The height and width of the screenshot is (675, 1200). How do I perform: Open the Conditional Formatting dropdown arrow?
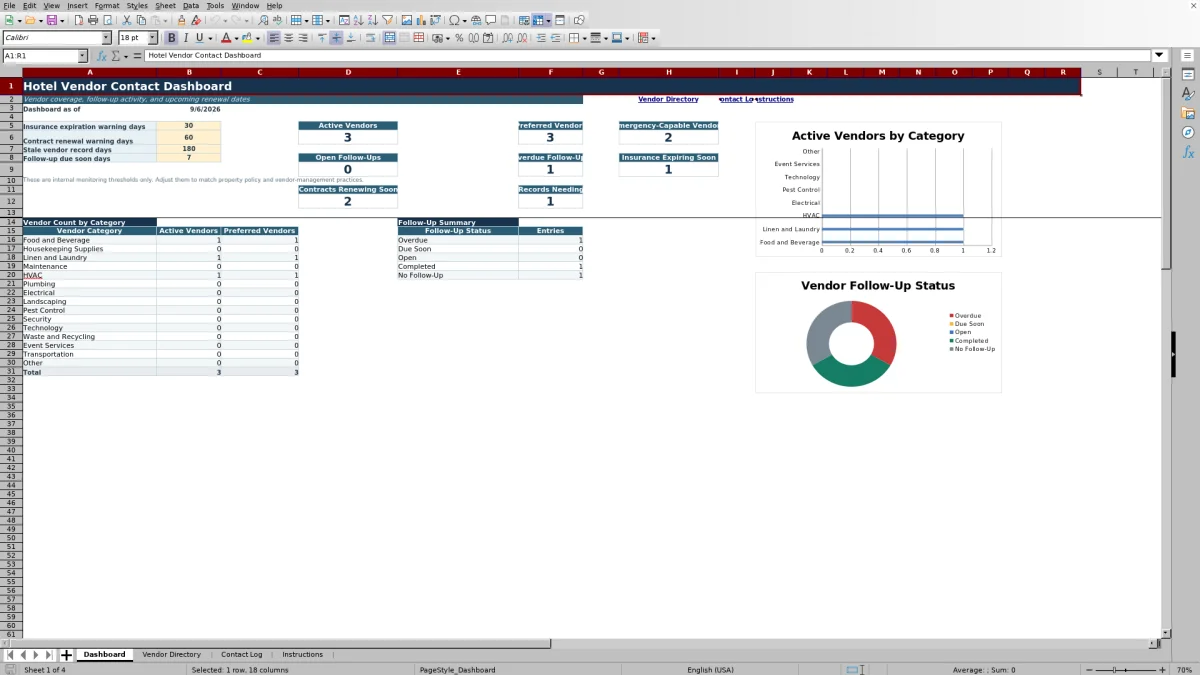tap(653, 38)
